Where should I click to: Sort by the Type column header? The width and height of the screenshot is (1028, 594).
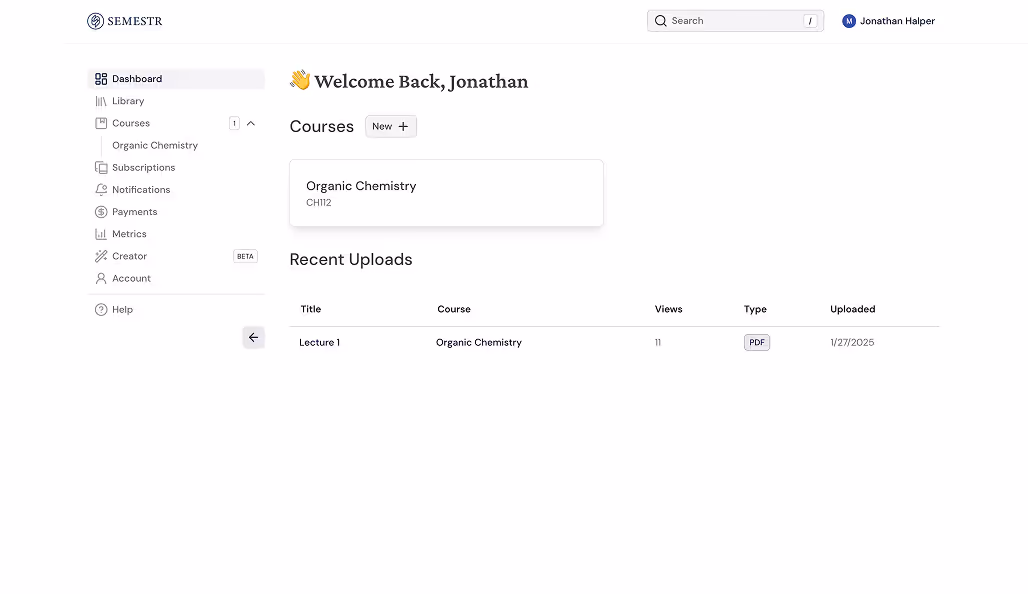[755, 309]
